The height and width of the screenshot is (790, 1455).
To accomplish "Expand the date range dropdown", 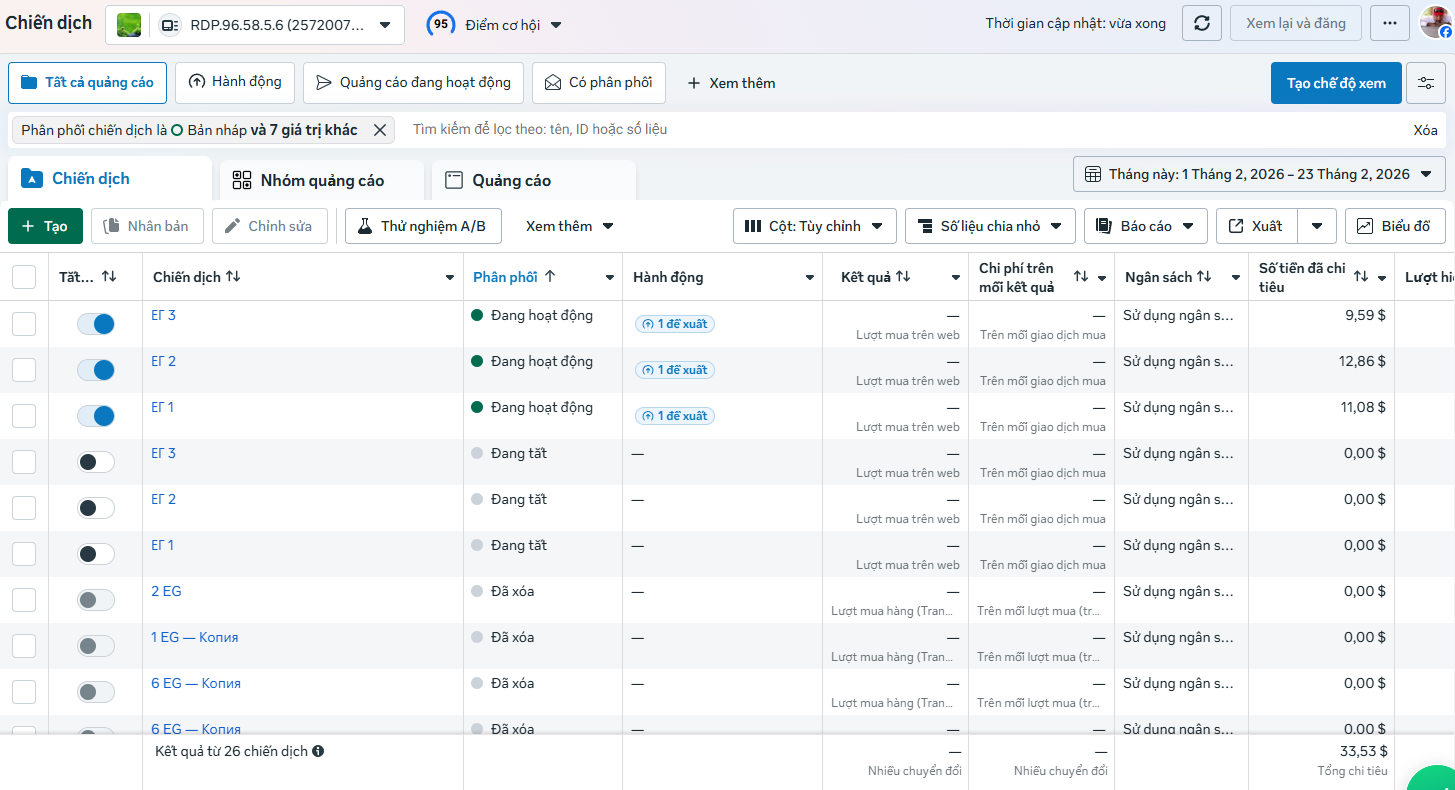I will pos(1259,174).
